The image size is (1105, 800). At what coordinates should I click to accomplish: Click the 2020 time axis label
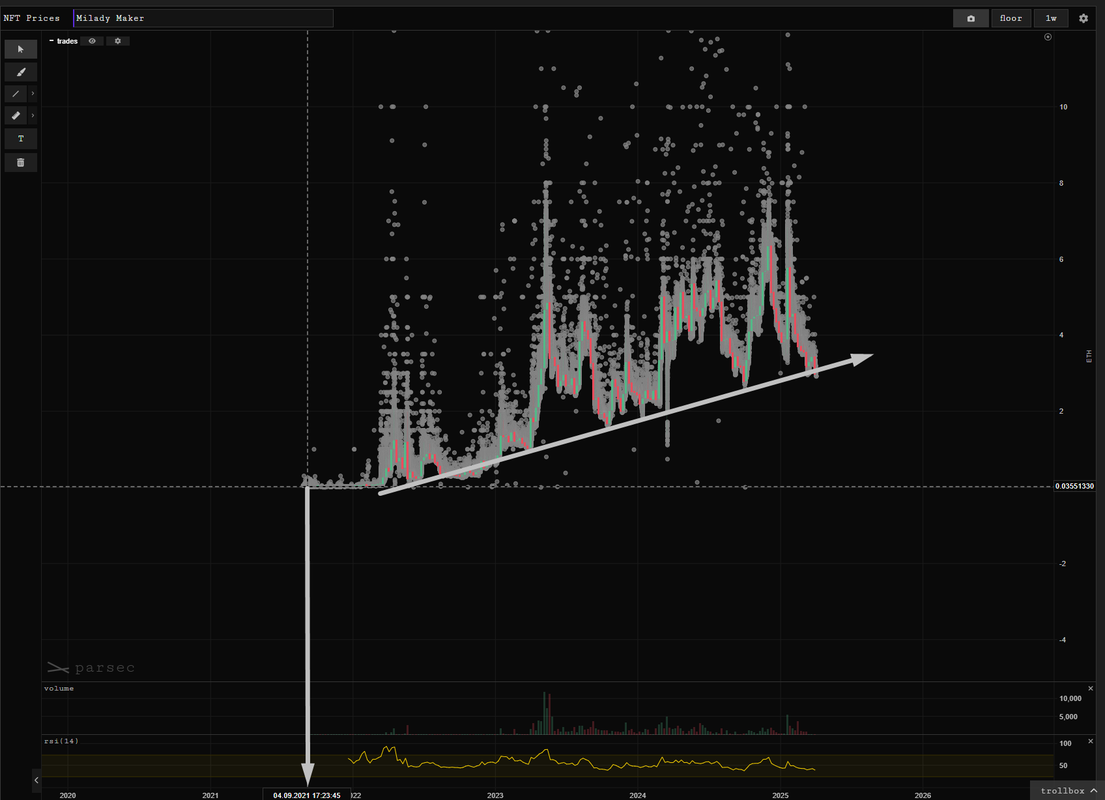point(68,795)
